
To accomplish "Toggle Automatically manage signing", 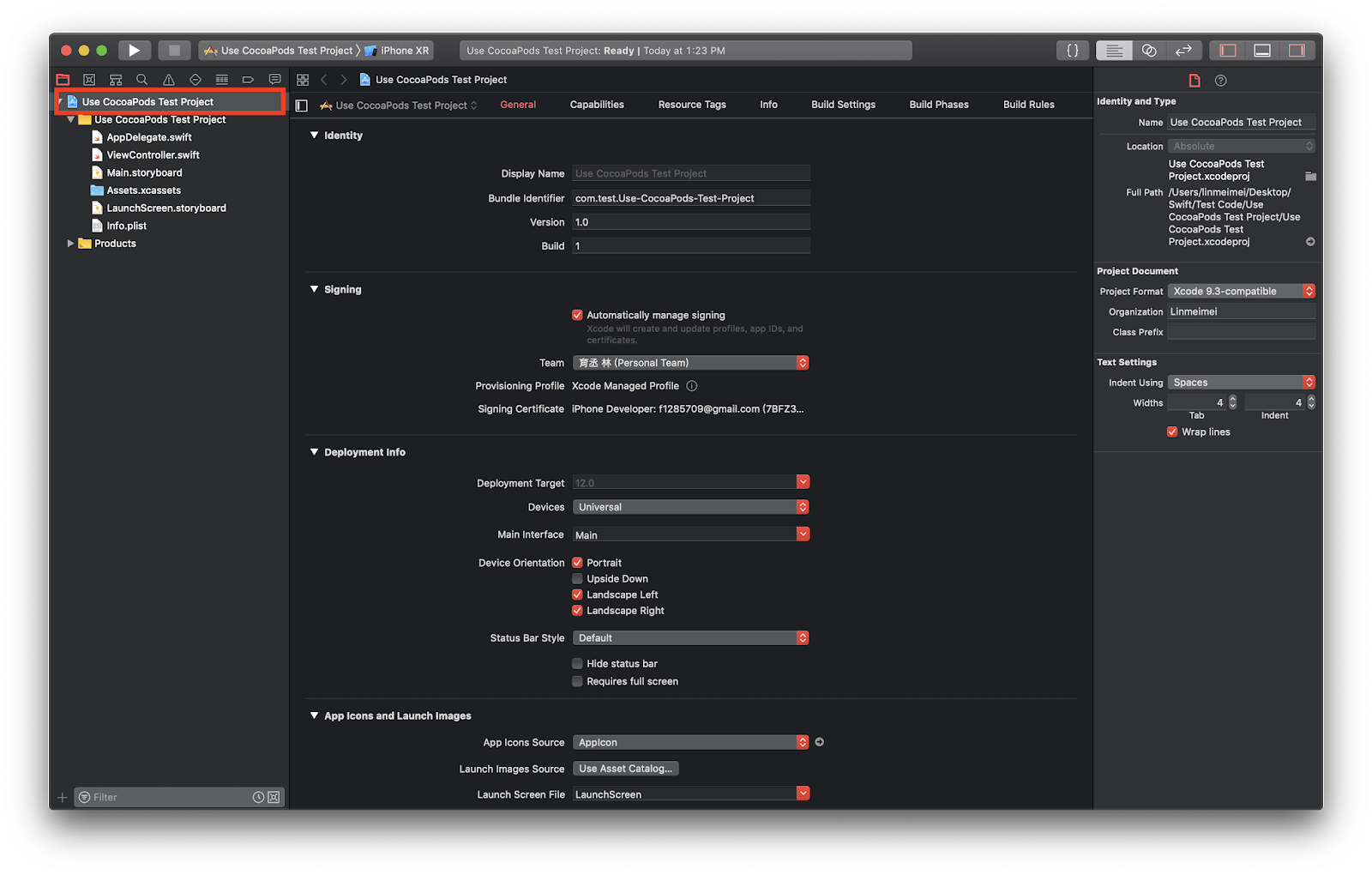I will click(577, 315).
